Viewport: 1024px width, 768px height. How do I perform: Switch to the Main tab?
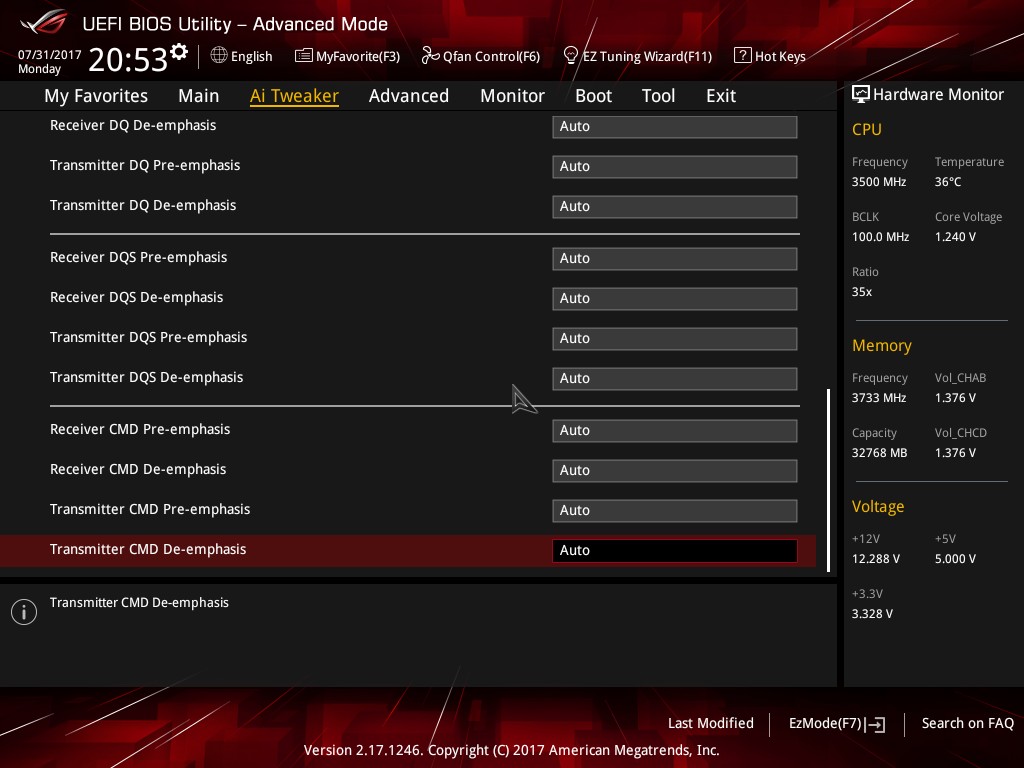[x=199, y=96]
